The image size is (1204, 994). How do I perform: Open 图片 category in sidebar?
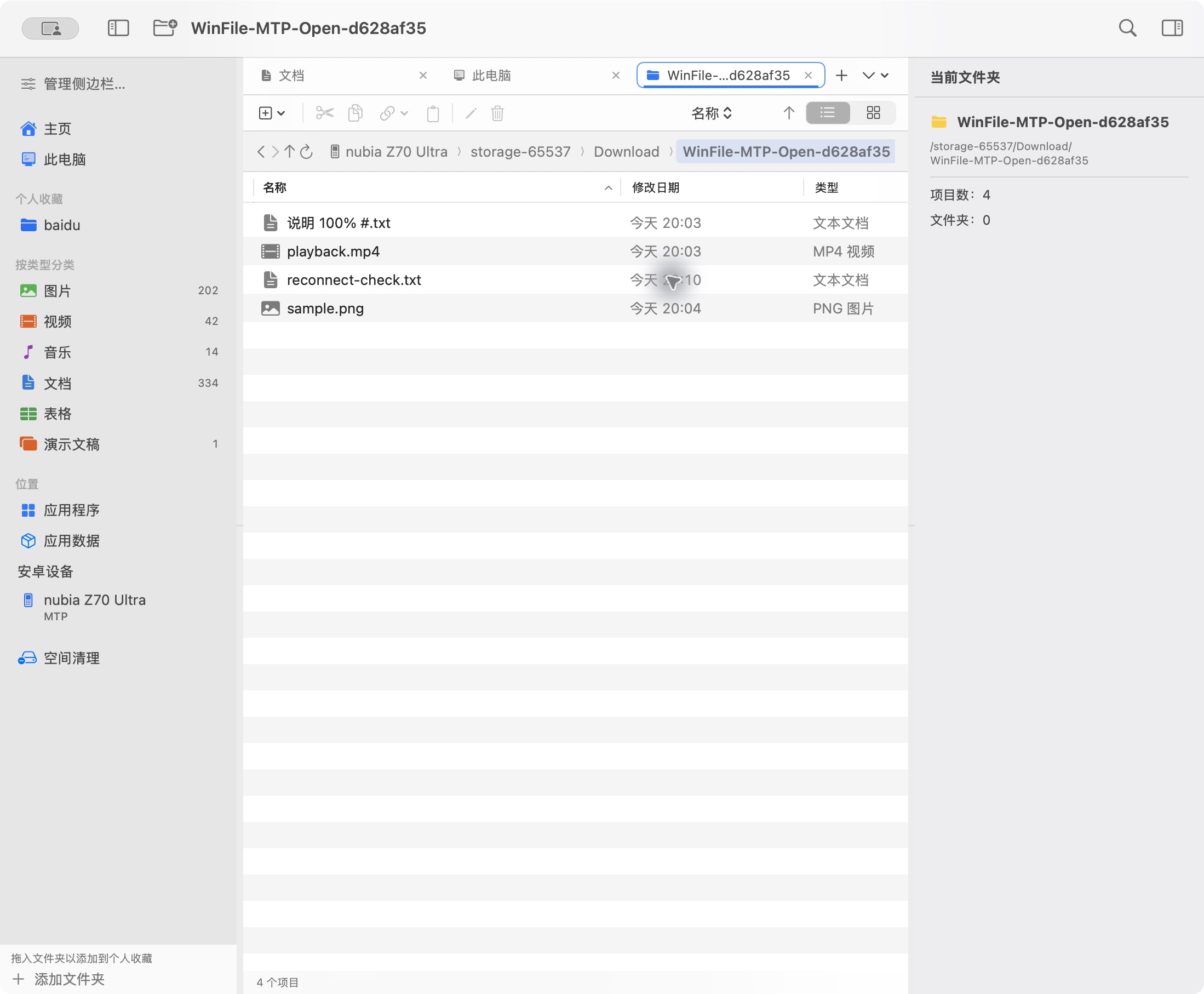118,291
